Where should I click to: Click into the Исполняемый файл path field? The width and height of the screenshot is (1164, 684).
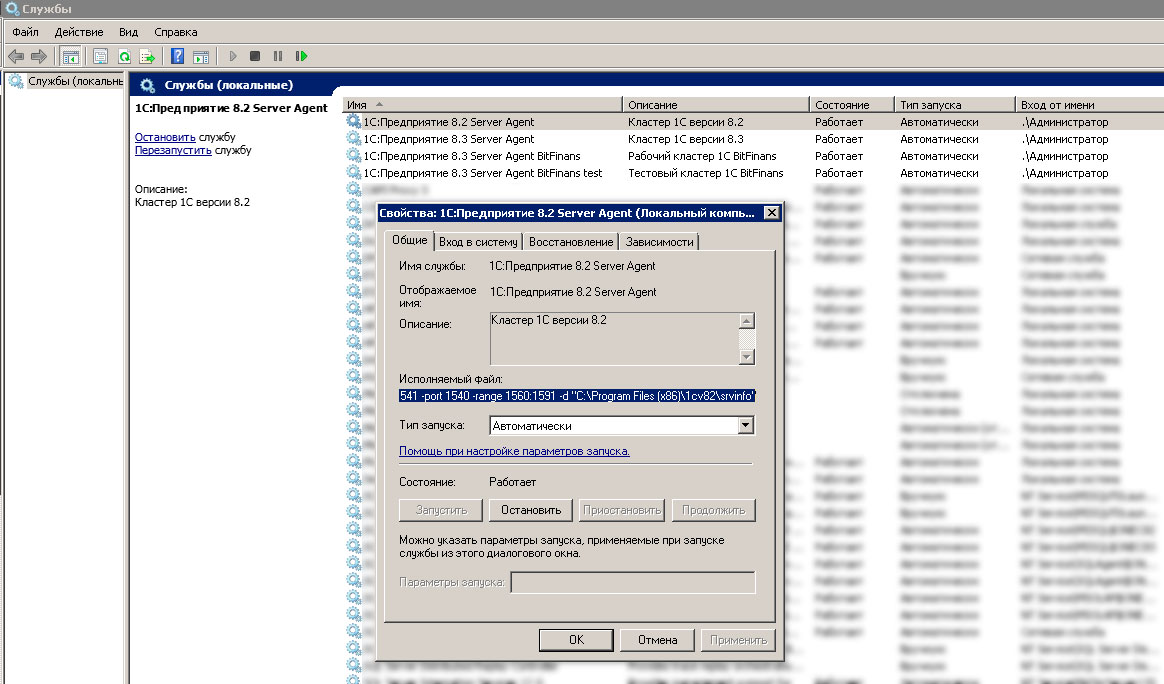[x=577, y=396]
